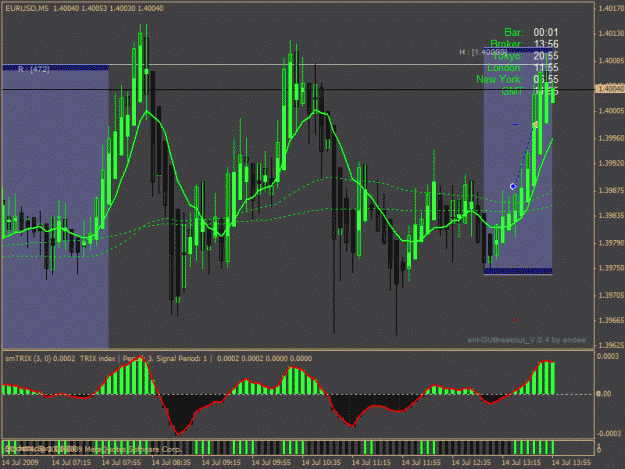Click price scale value 1.39920

click(611, 163)
